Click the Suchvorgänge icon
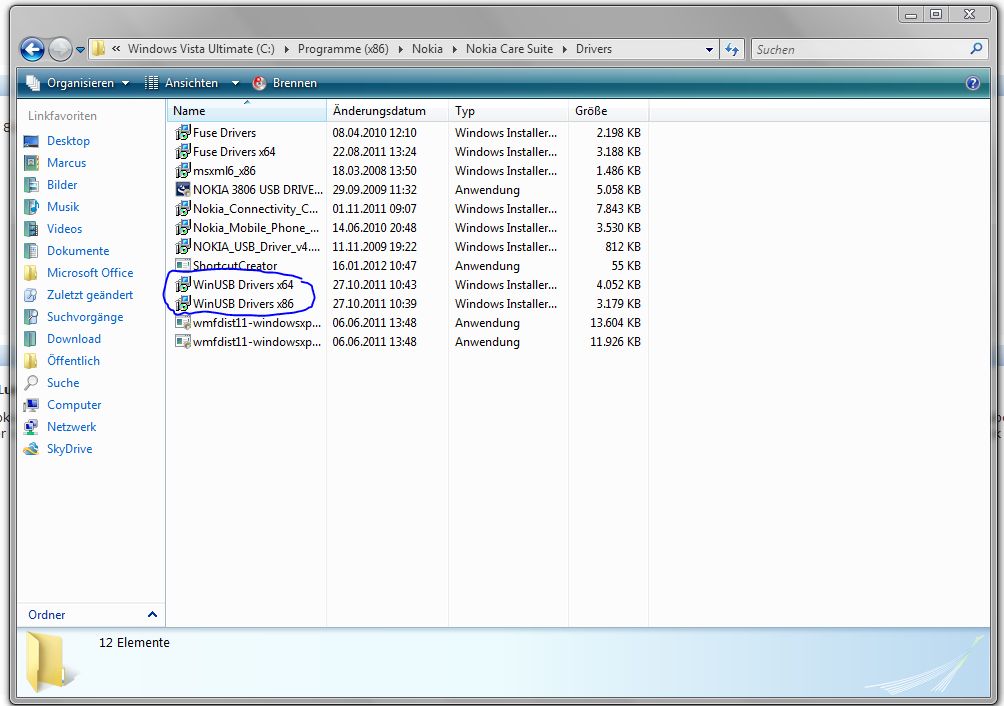 31,317
